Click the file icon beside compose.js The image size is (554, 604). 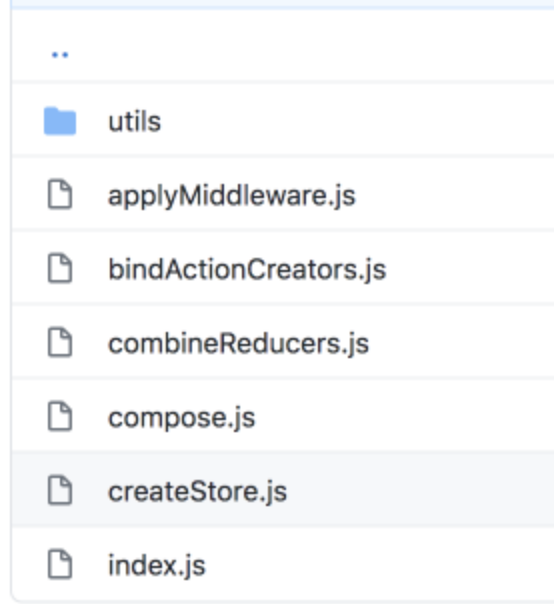(60, 416)
